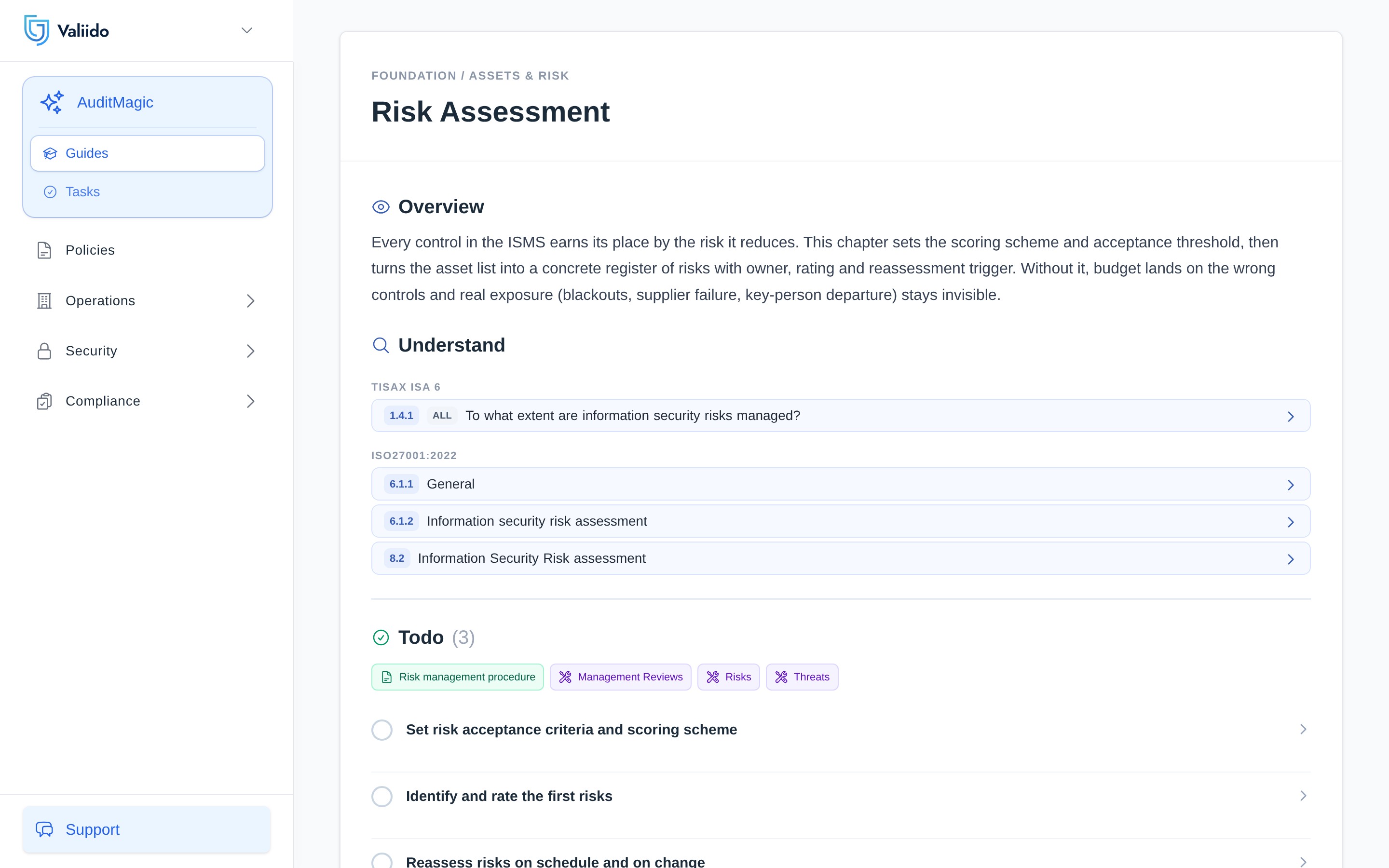The height and width of the screenshot is (868, 1389).
Task: Click chevron for Set risk acceptance criteria
Action: (x=1303, y=729)
